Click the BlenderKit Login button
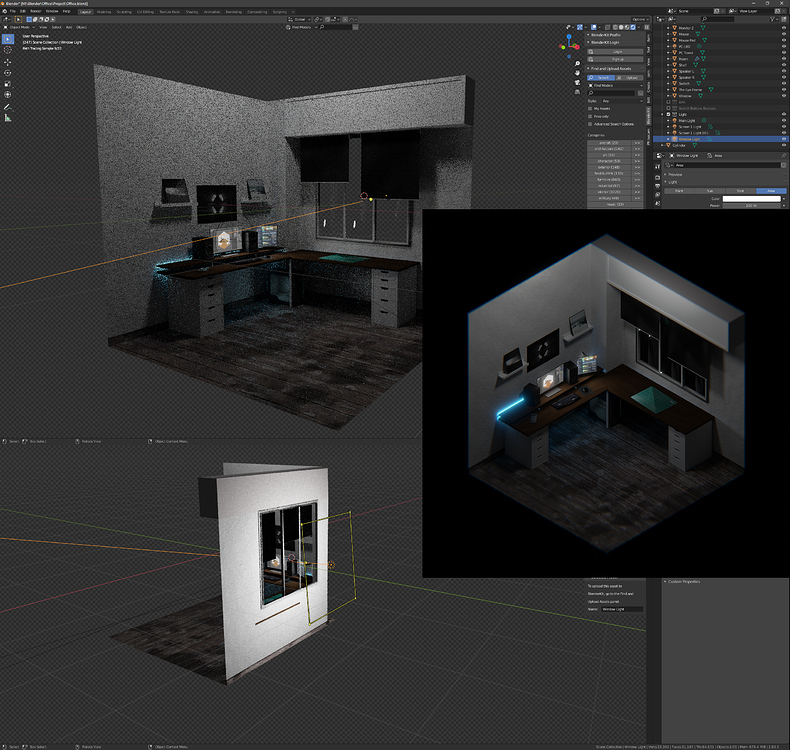The image size is (790, 750). click(x=615, y=51)
